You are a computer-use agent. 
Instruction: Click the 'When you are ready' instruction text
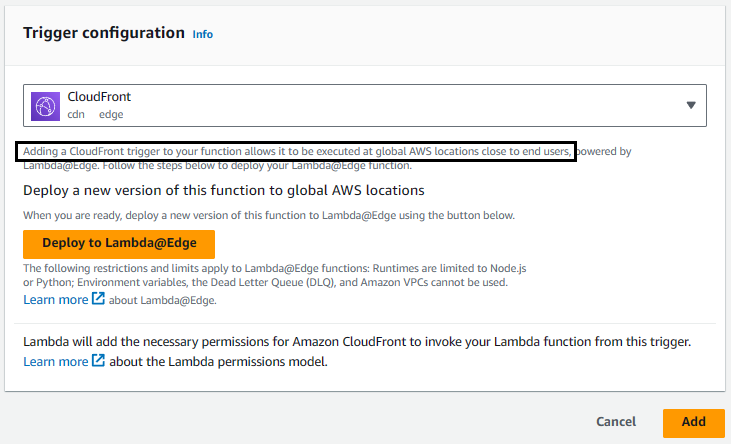click(269, 215)
